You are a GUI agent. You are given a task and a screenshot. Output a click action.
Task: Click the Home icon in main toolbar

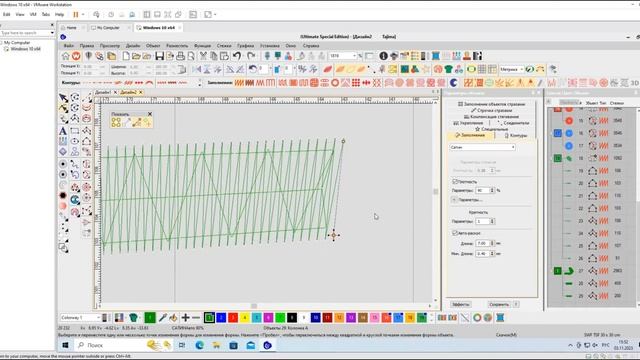[65, 56]
